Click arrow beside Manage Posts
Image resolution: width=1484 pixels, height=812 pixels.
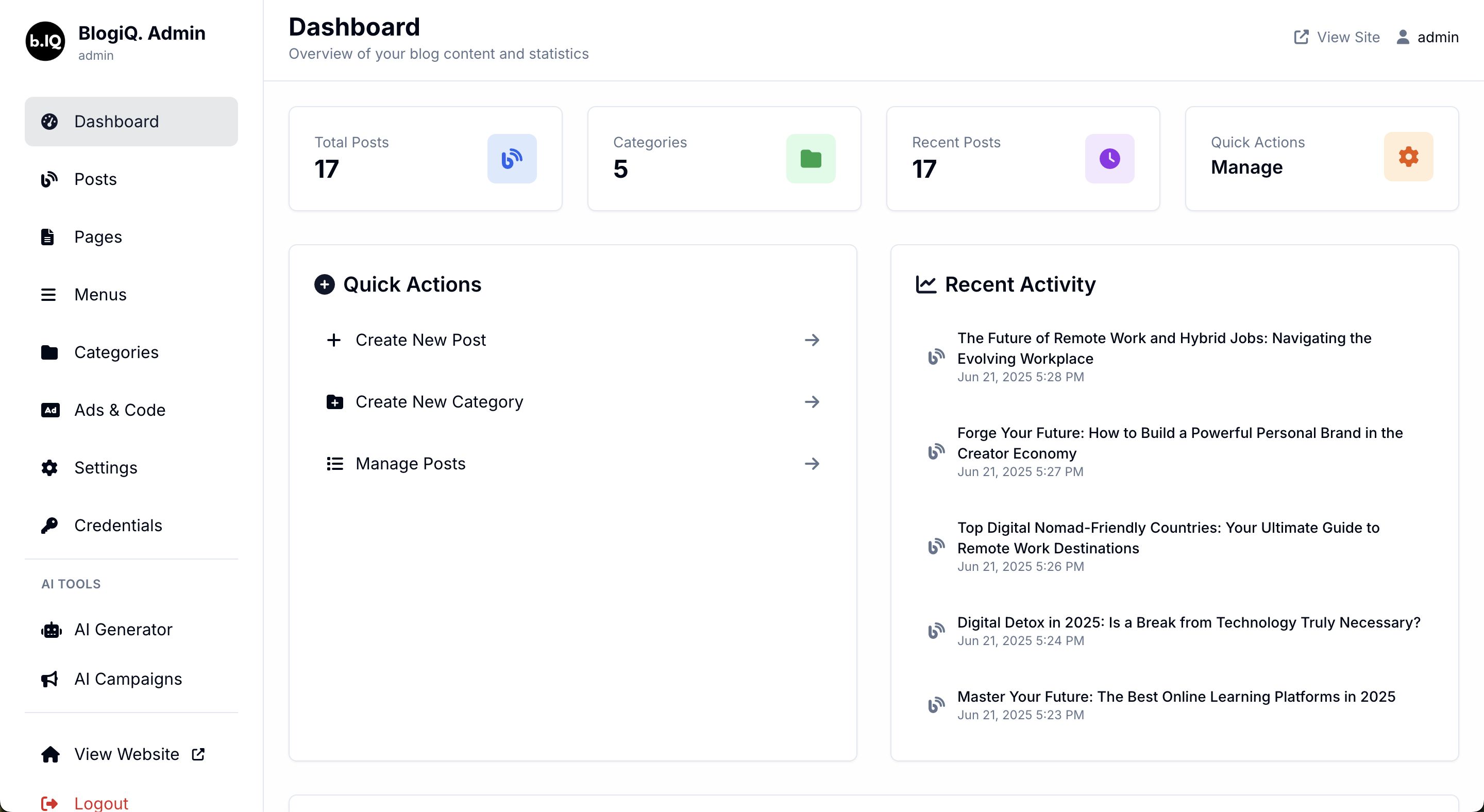coord(812,464)
